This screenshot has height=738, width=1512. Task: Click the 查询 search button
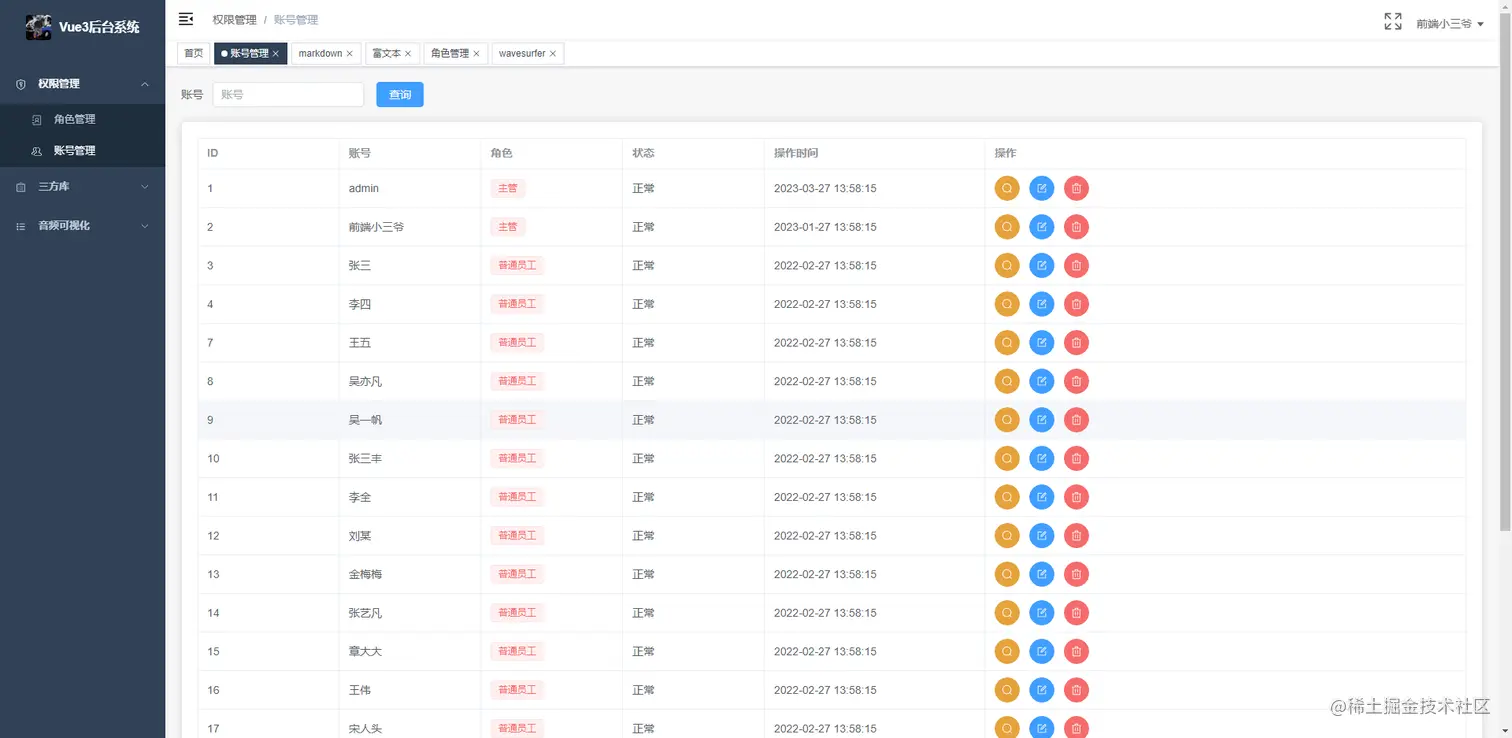[400, 94]
